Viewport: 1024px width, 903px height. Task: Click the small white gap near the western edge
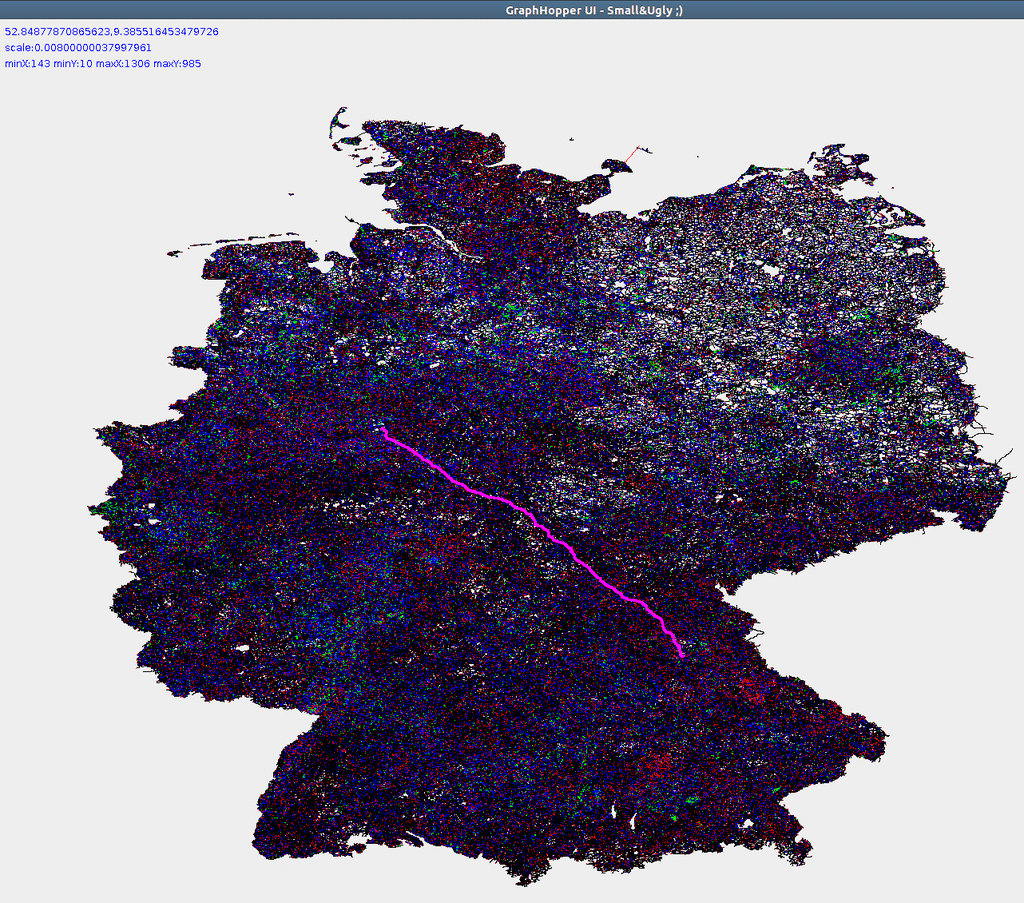pos(242,649)
